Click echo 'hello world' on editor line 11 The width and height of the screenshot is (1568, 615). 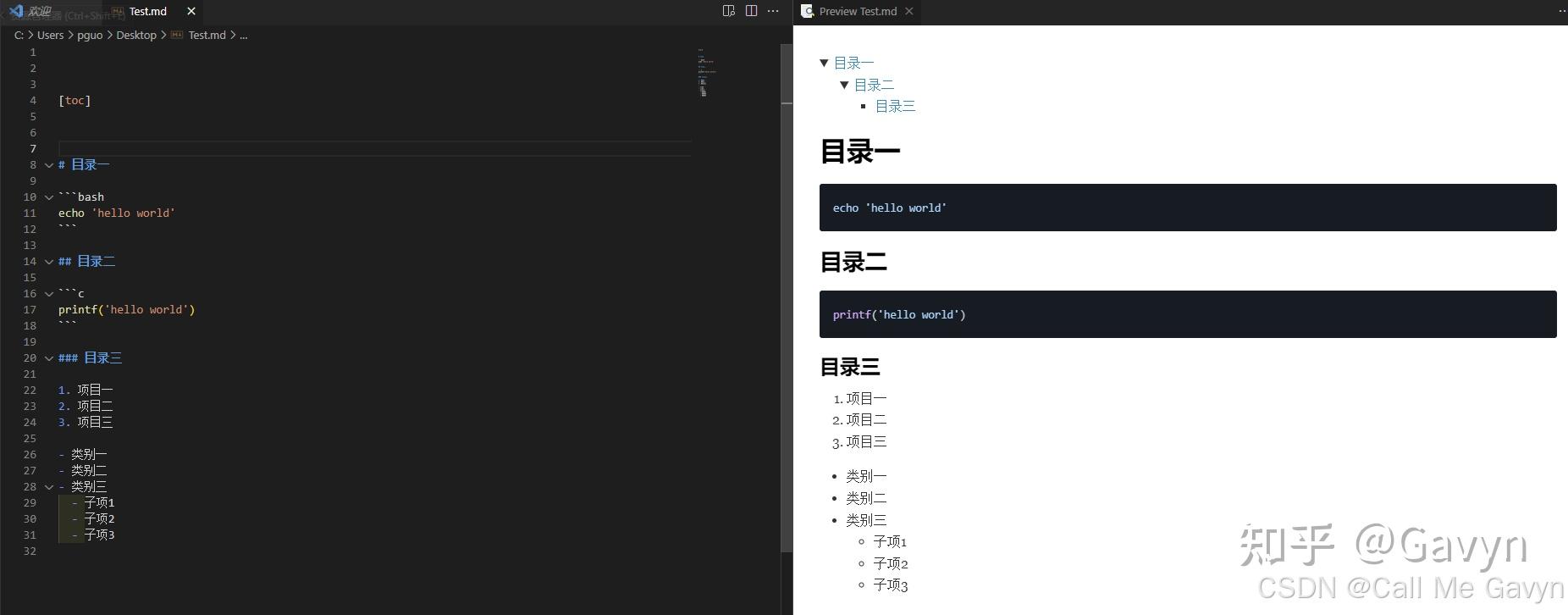117,213
